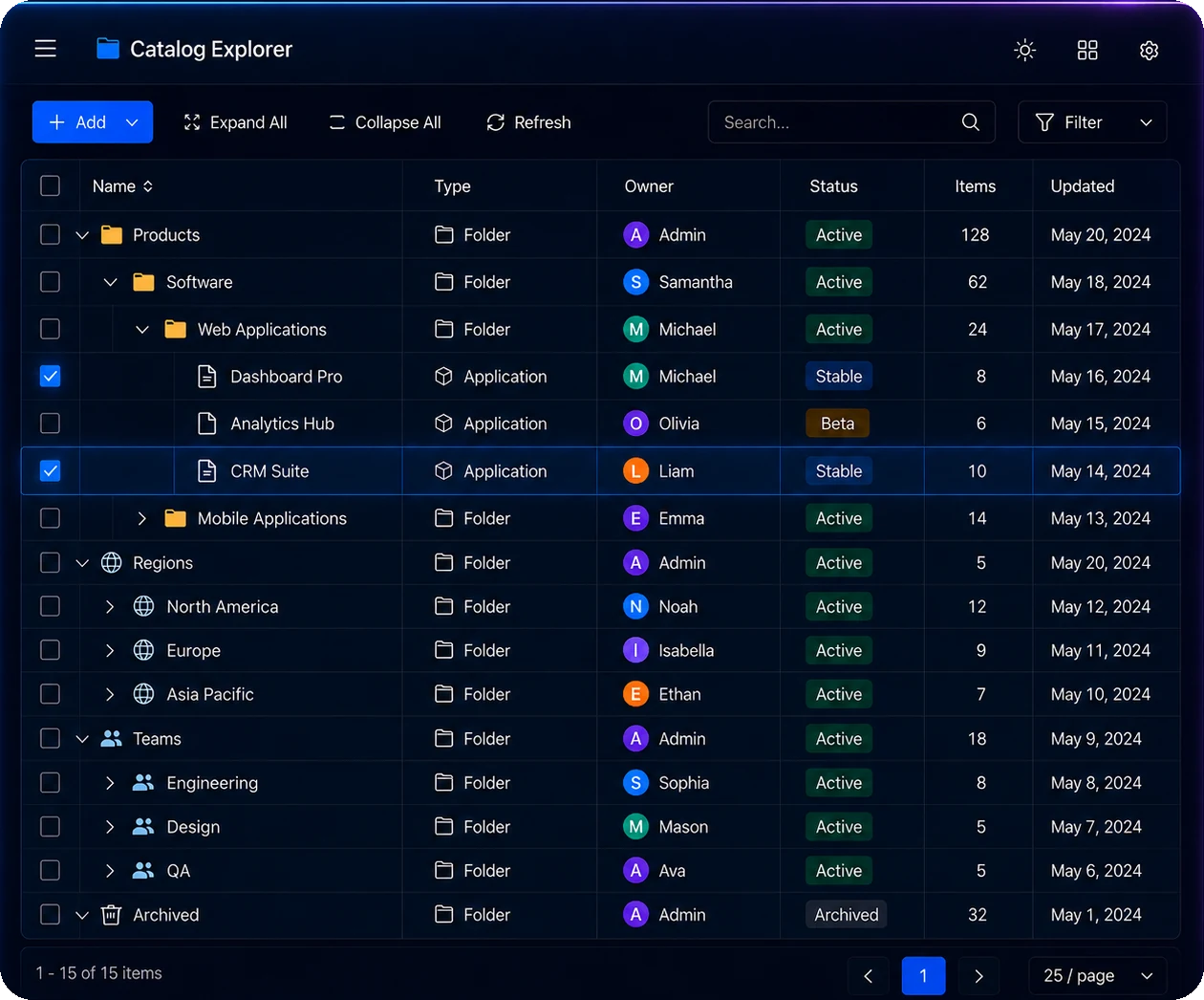The image size is (1204, 1000).
Task: Uncheck the Dashboard Pro row checkbox
Action: (51, 377)
